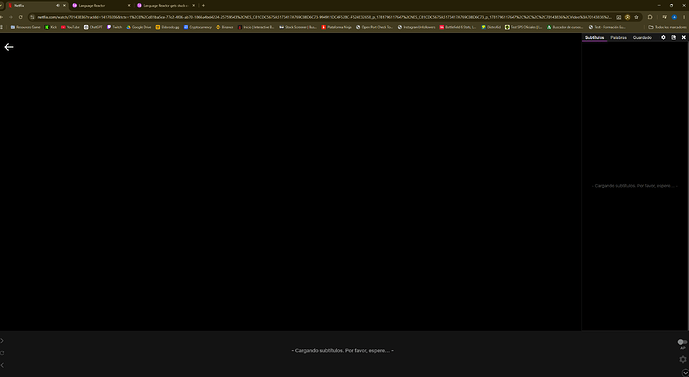Open the Kick bookmark
This screenshot has height=377, width=689.
point(51,27)
